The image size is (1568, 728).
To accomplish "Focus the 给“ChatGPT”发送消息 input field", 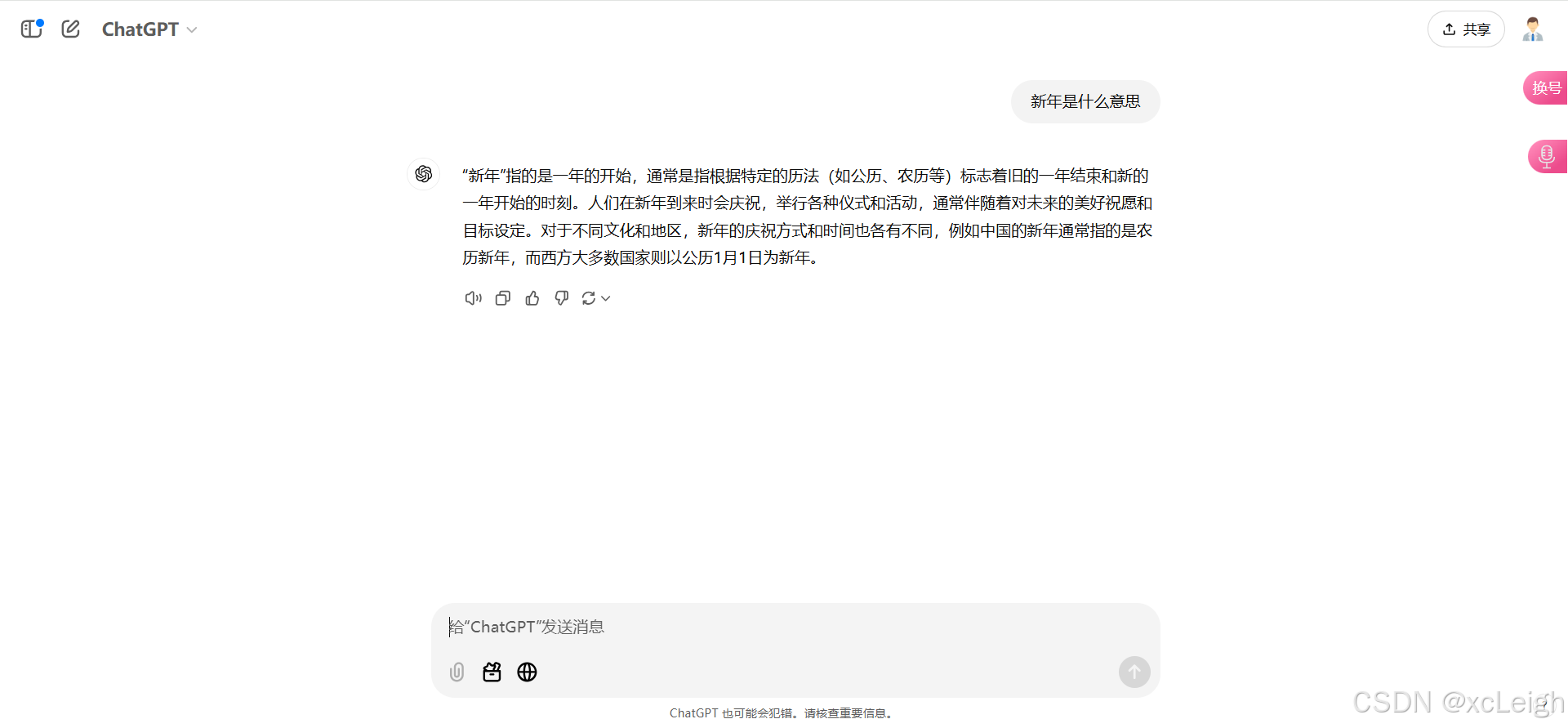I will 795,627.
